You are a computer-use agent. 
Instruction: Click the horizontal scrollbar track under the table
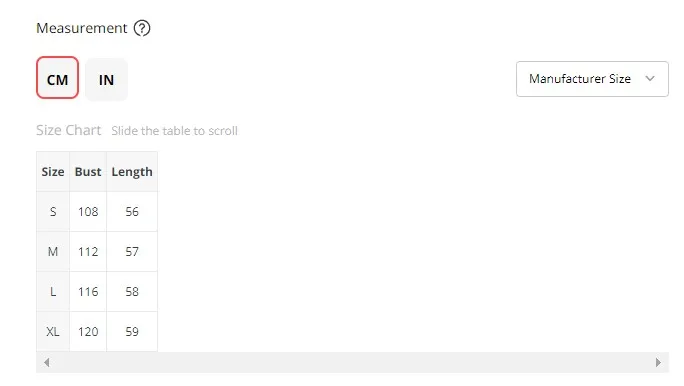coord(352,362)
